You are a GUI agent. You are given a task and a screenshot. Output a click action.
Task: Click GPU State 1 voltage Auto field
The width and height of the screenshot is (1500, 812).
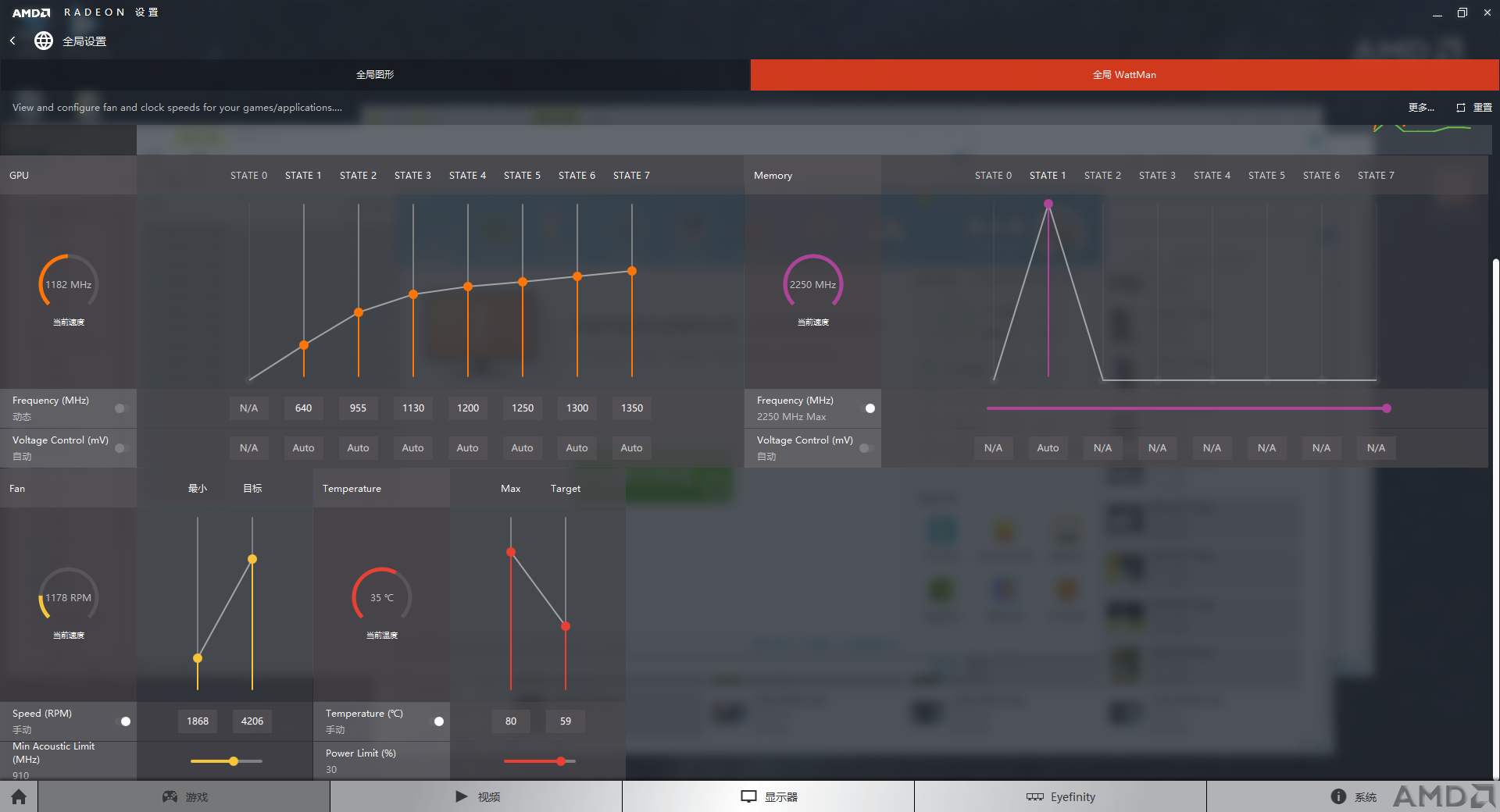pyautogui.click(x=304, y=448)
